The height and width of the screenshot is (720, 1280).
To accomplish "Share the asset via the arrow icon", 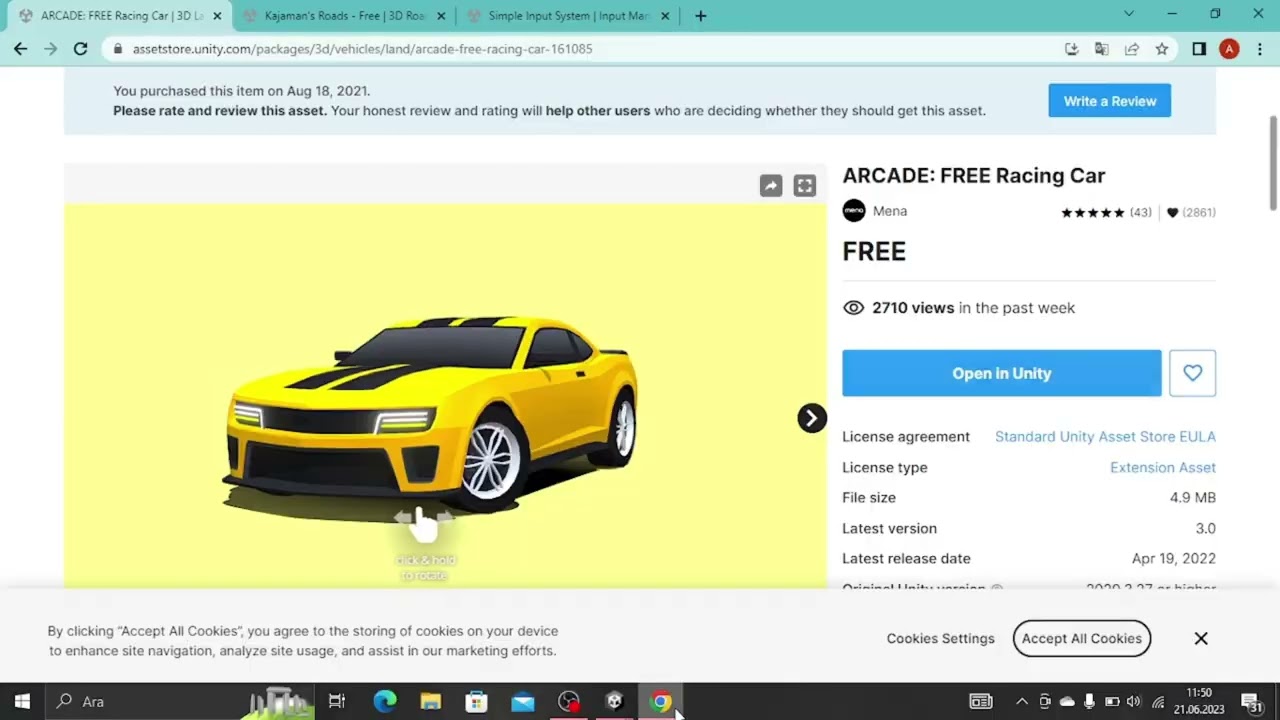I will click(770, 186).
